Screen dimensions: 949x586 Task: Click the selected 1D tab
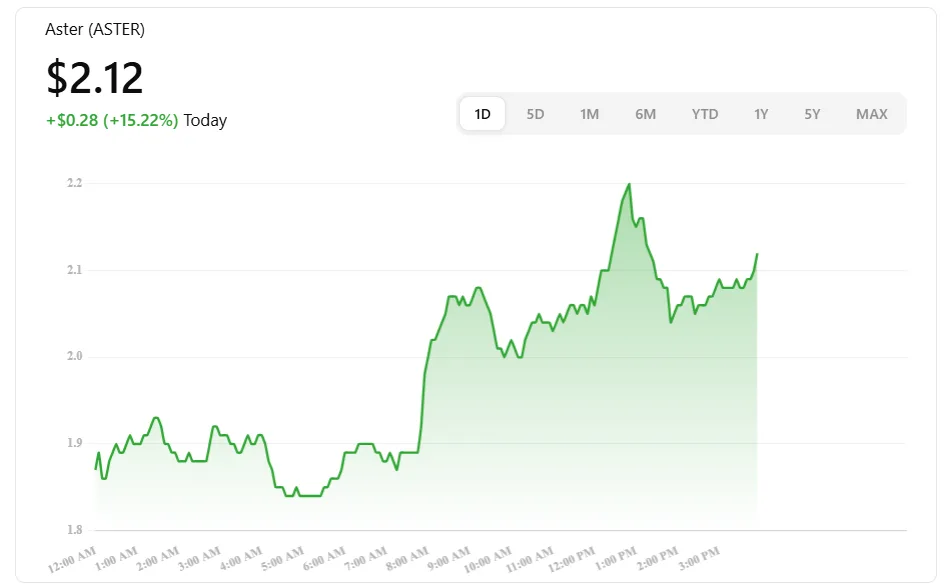(x=481, y=113)
